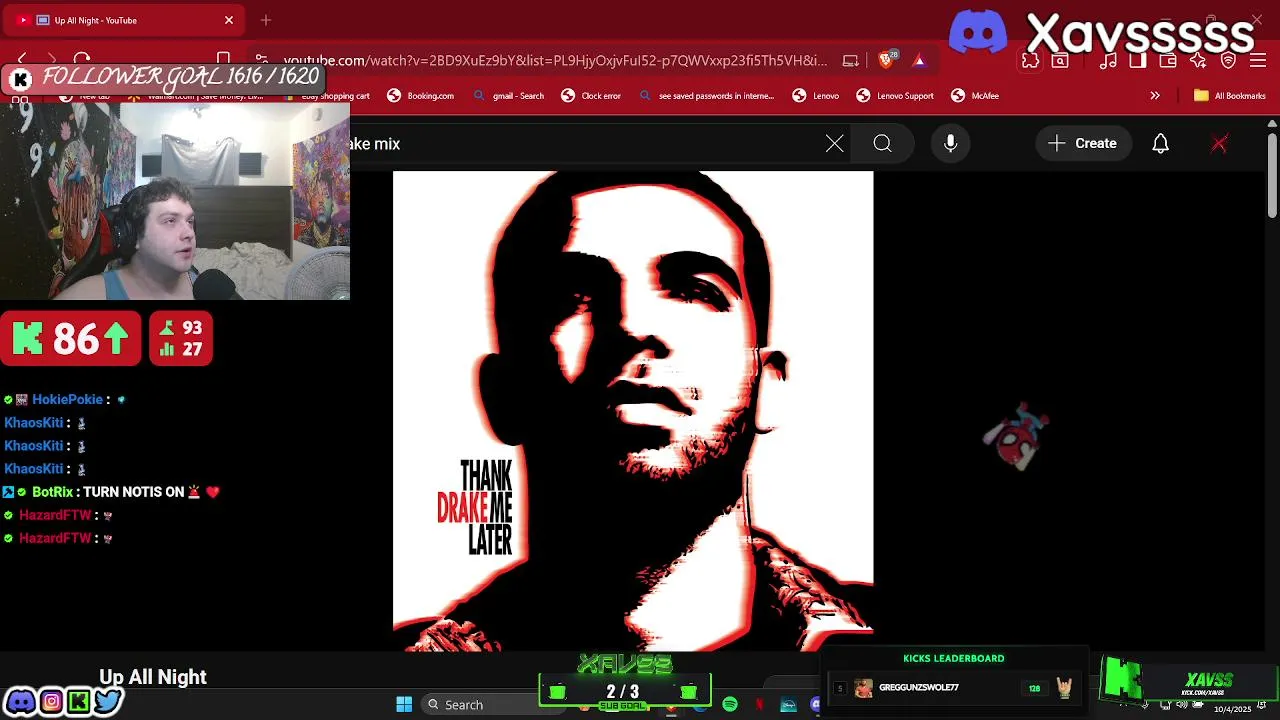This screenshot has width=1280, height=720.
Task: Open the Clock error bookmark
Action: (x=591, y=96)
